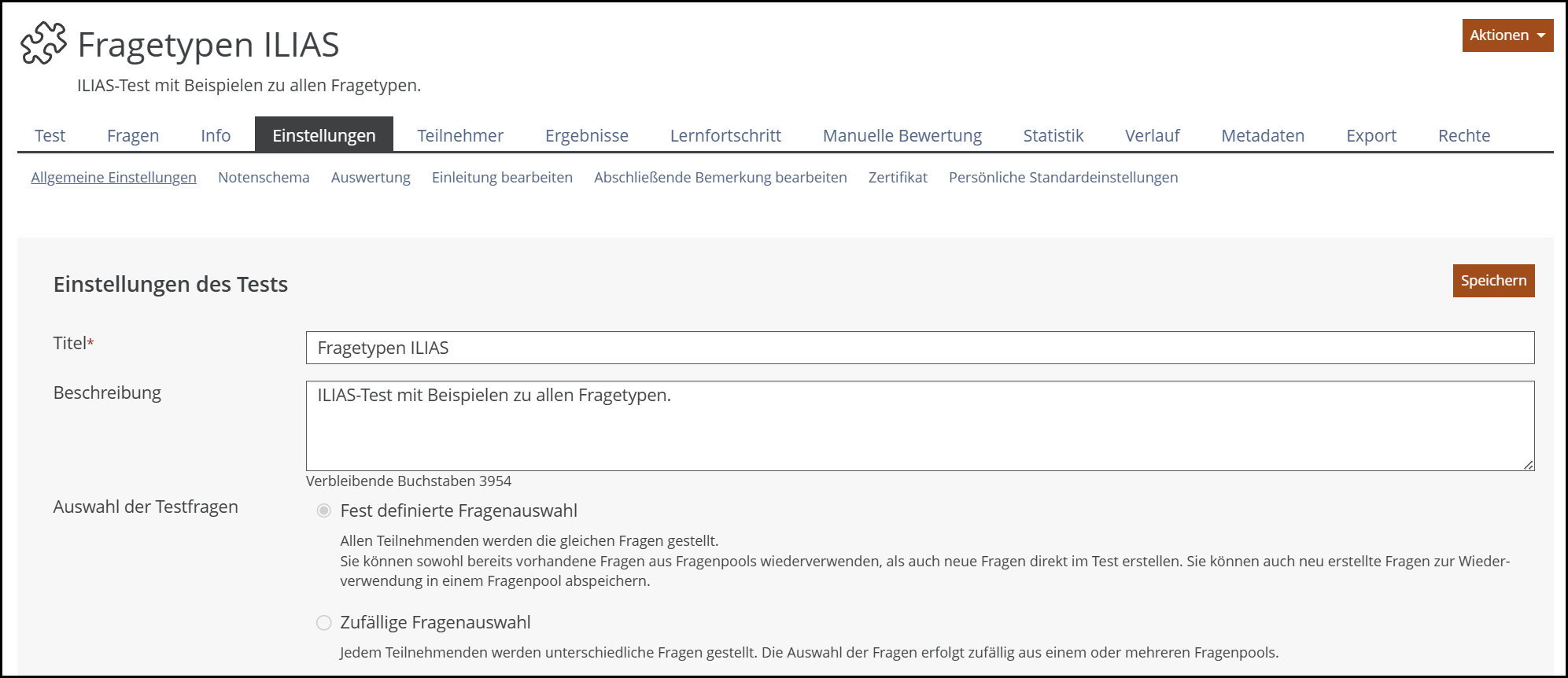1568x678 pixels.
Task: Open the Rechte tab
Action: [x=1463, y=135]
